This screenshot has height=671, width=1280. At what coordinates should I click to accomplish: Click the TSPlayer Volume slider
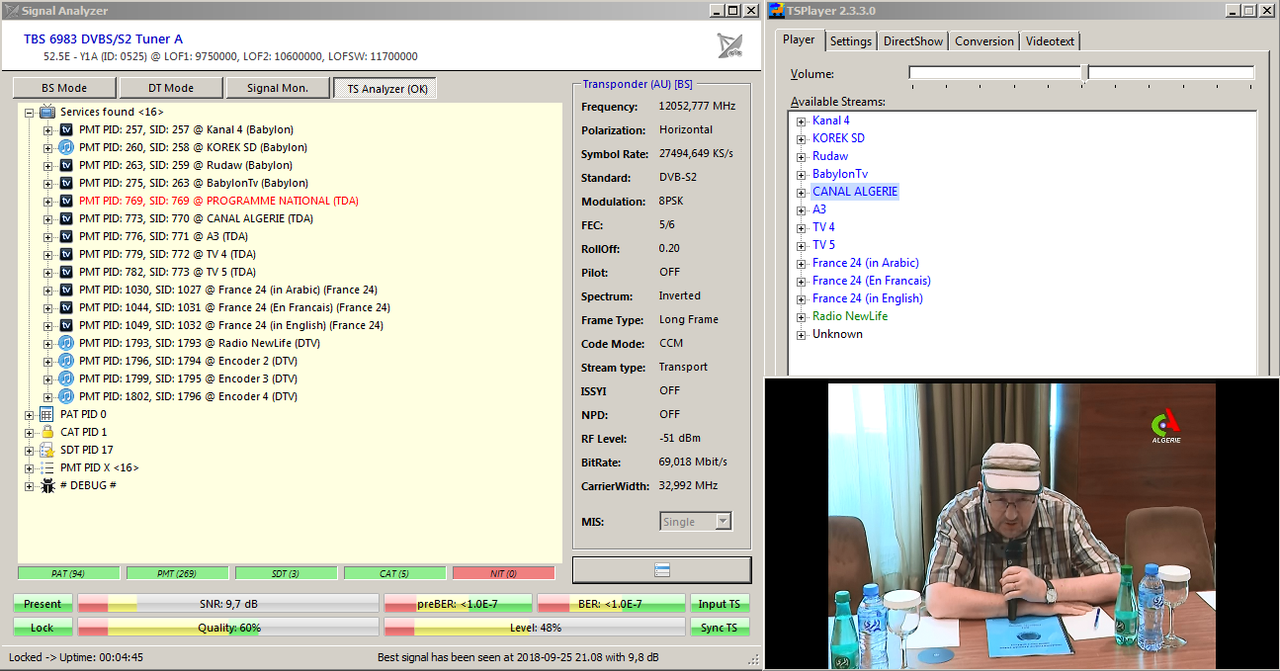pos(1082,73)
